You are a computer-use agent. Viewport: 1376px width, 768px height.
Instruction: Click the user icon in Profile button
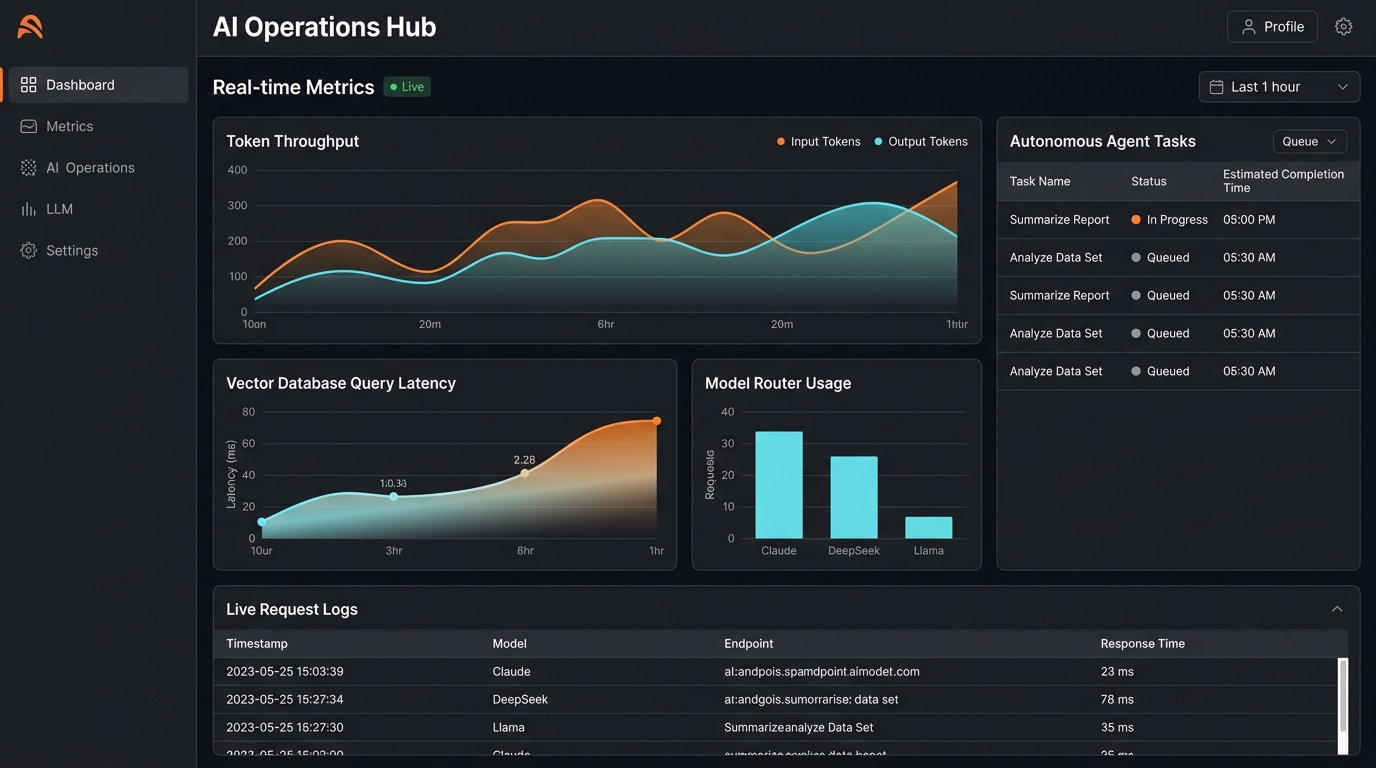1248,27
